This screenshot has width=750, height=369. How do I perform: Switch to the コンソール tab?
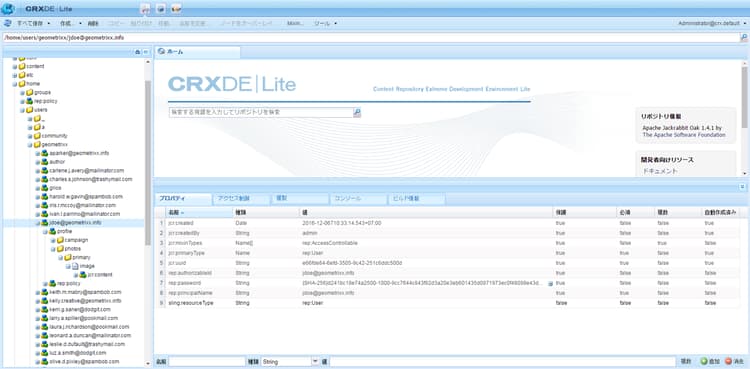(358, 199)
